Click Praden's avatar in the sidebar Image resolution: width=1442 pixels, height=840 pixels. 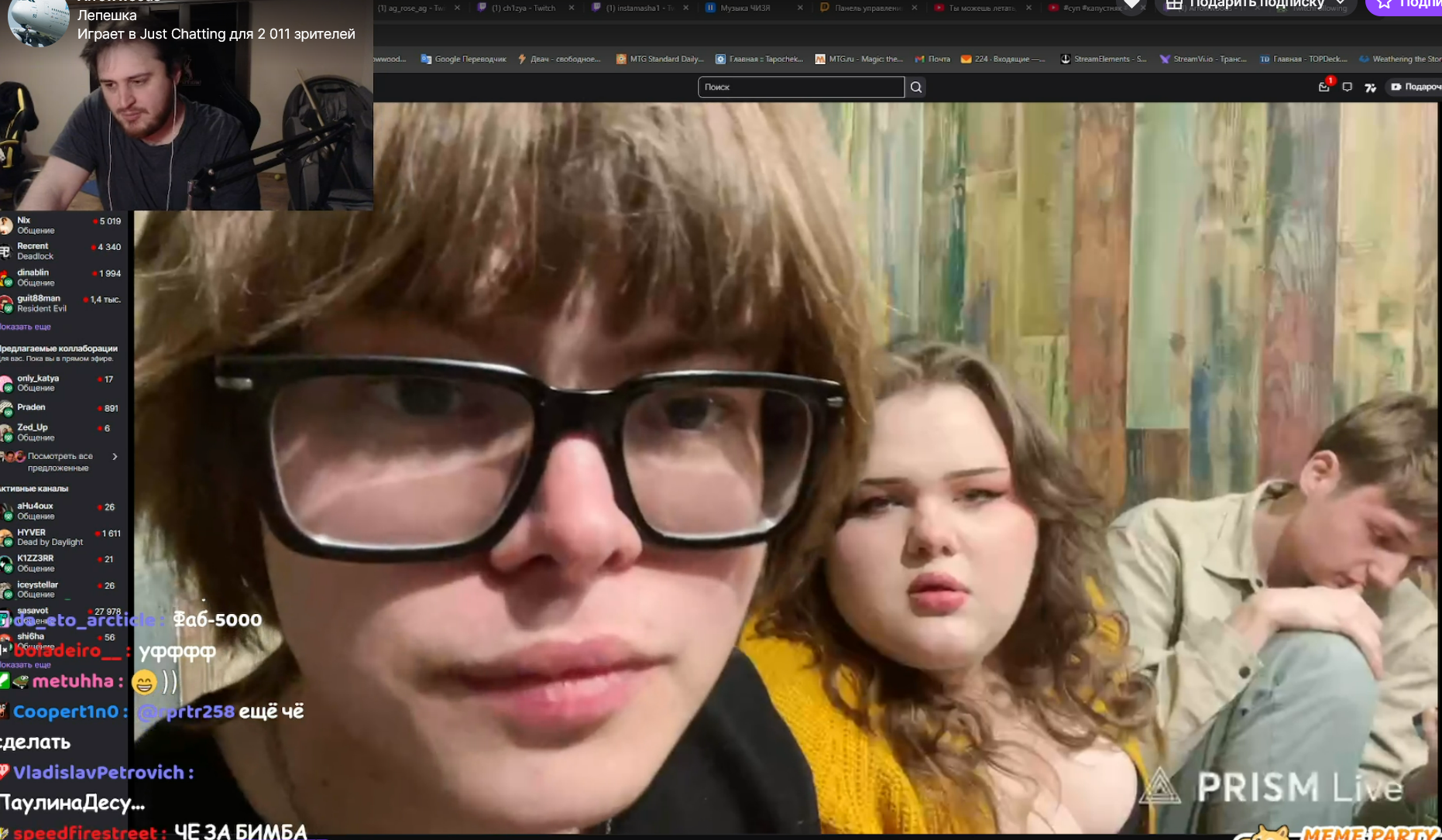pos(6,408)
